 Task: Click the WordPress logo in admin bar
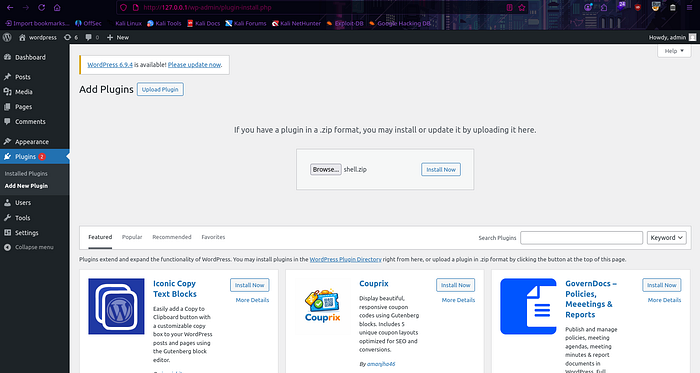coord(7,37)
